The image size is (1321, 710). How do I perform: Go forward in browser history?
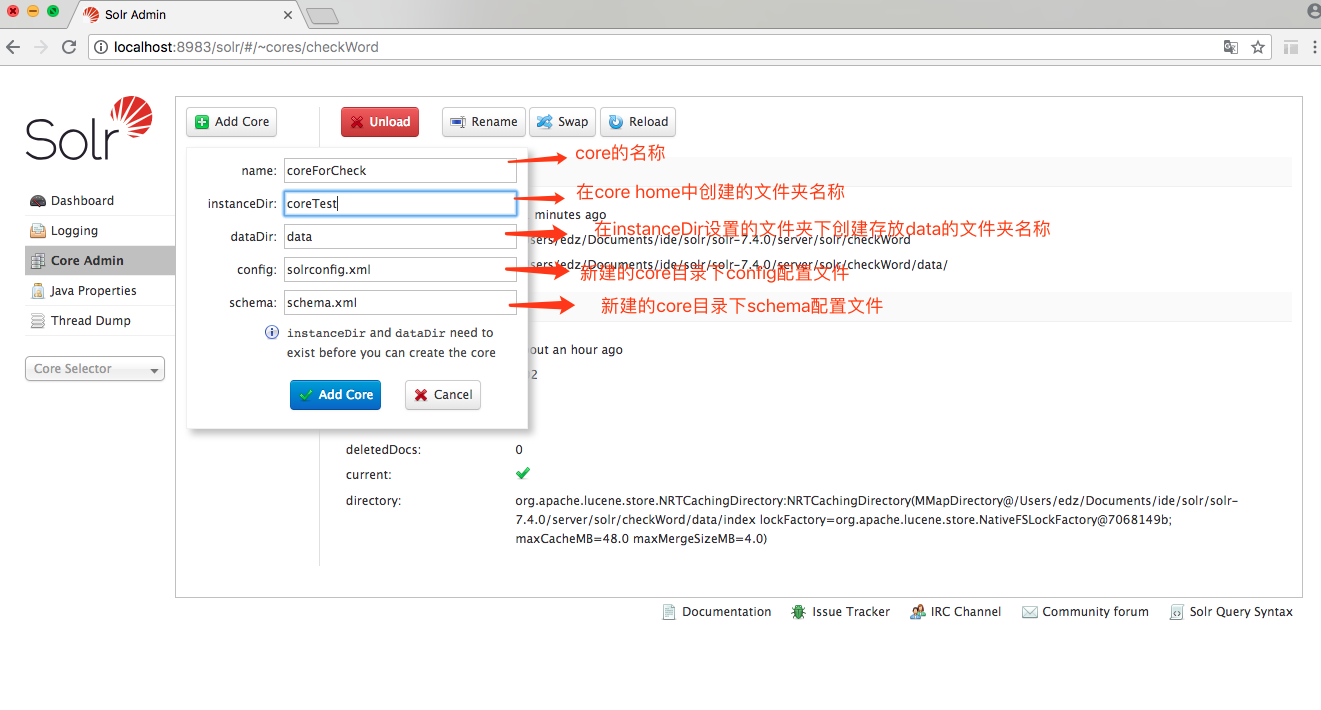41,47
